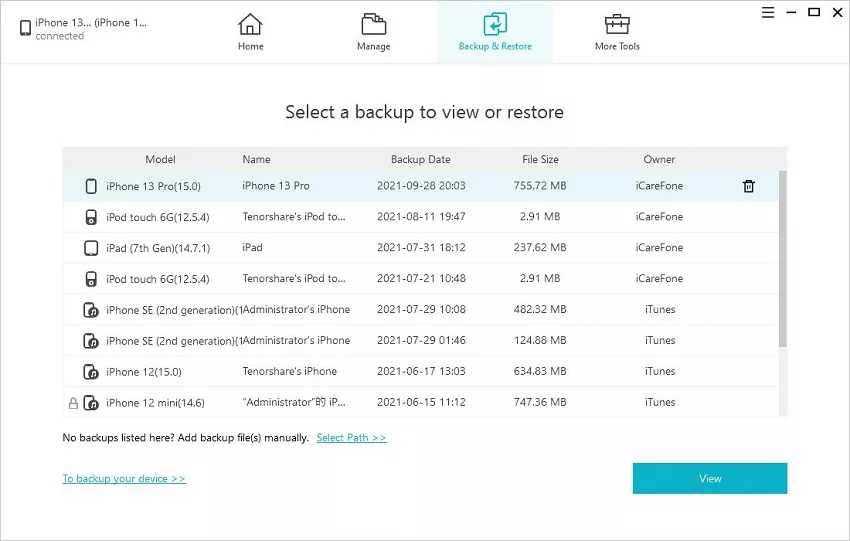Click the iPhone 12(15.0) device icon
The image size is (850, 541).
tap(90, 372)
